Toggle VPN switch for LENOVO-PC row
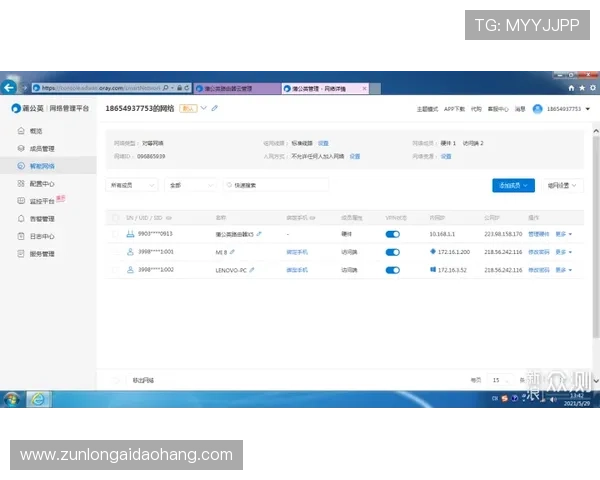Image resolution: width=600 pixels, height=480 pixels. coord(393,270)
